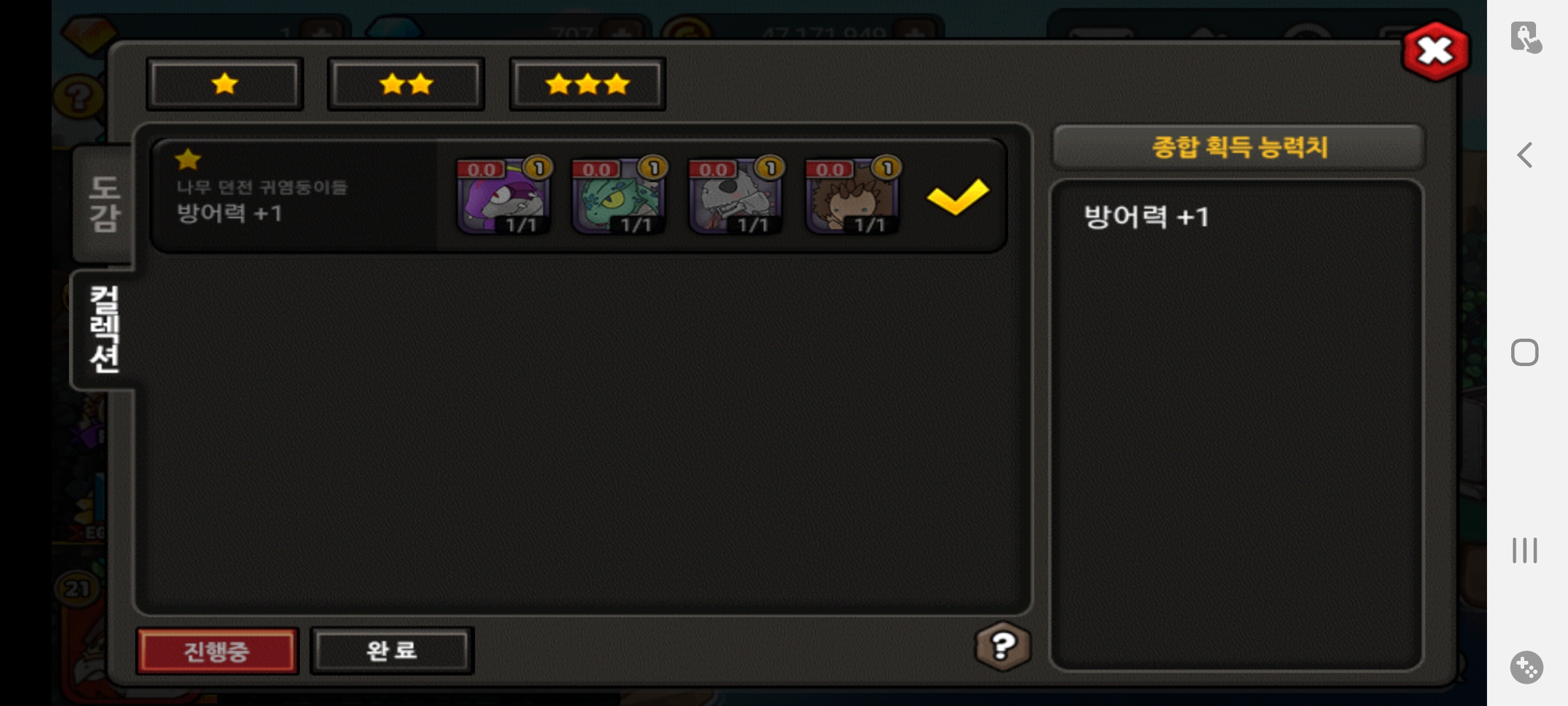1568x706 pixels.
Task: Filter collections by two stars
Action: coord(406,84)
